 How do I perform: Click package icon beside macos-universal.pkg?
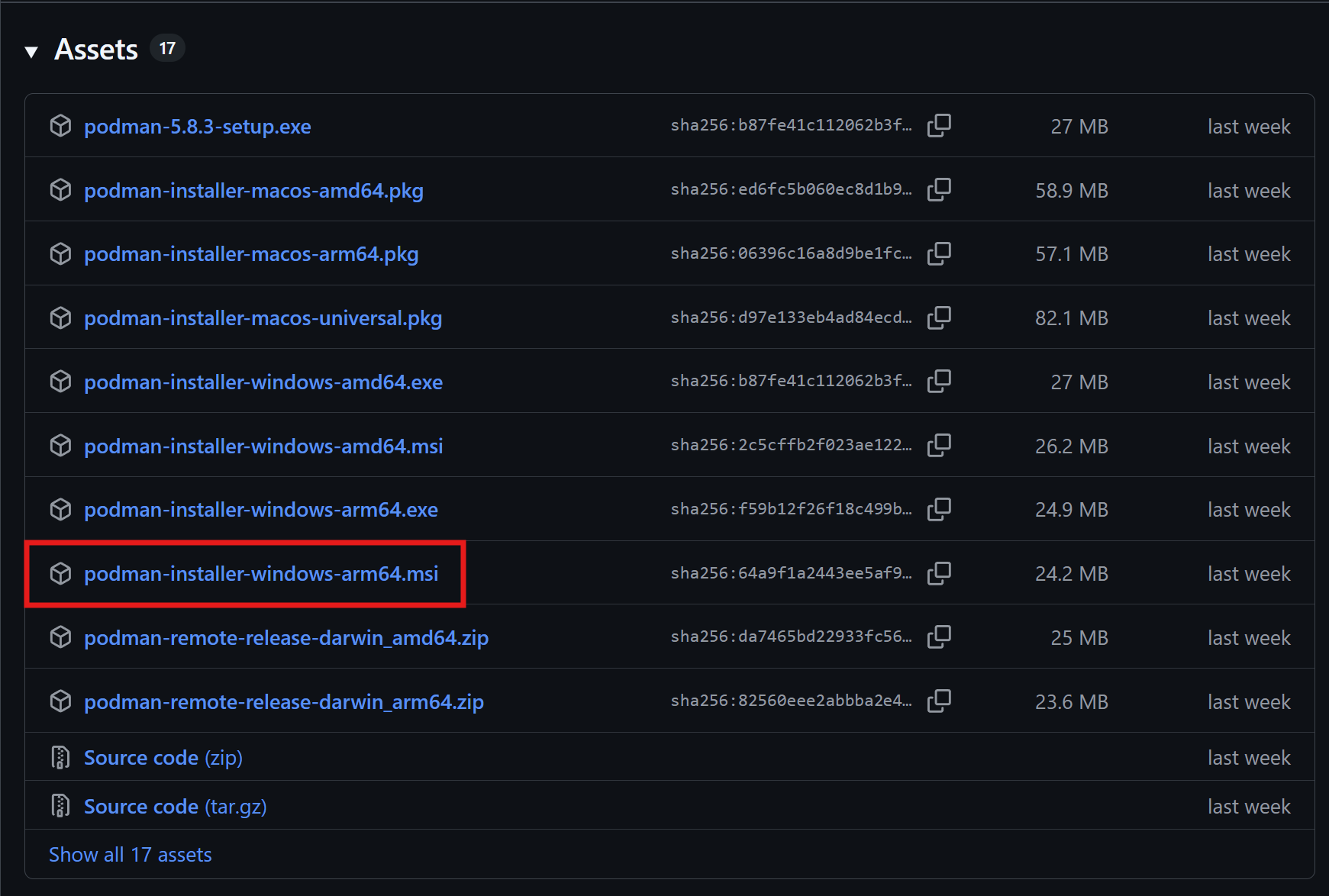(x=60, y=317)
